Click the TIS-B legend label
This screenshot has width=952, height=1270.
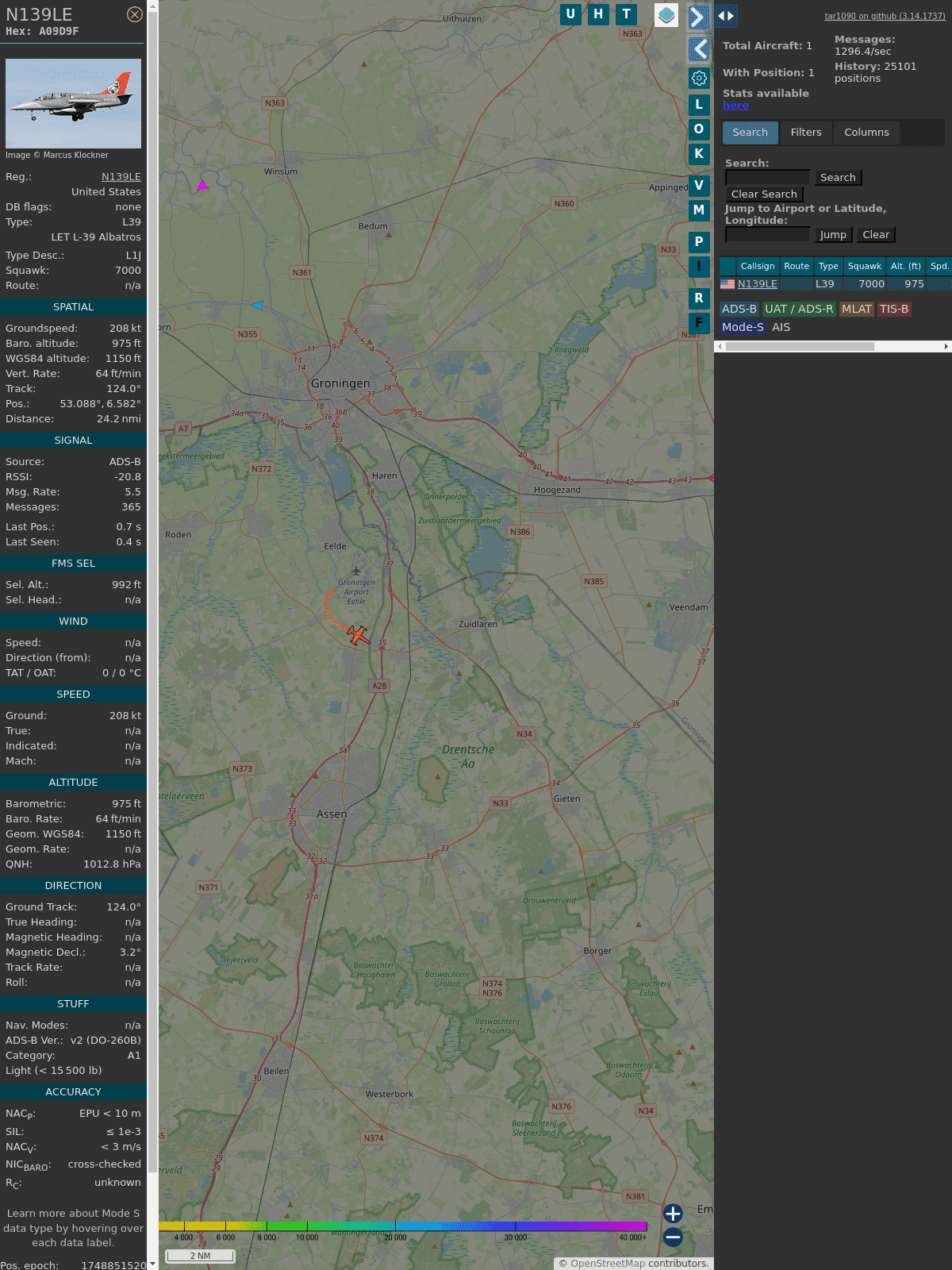click(x=894, y=310)
